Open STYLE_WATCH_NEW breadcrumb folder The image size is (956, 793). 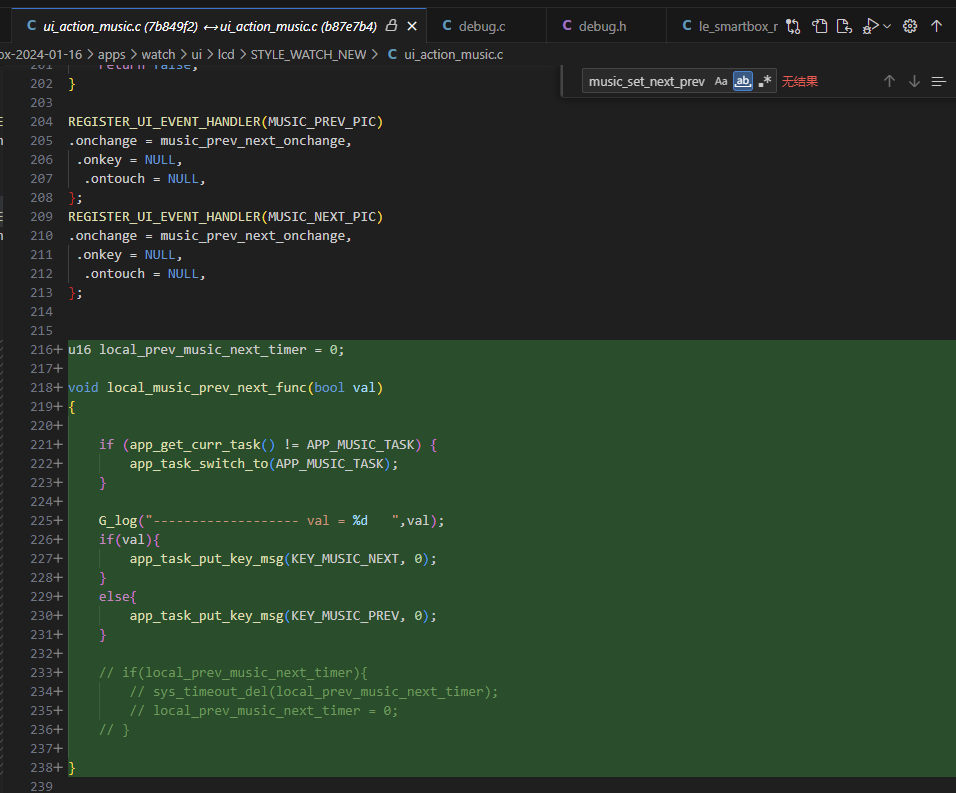(309, 54)
